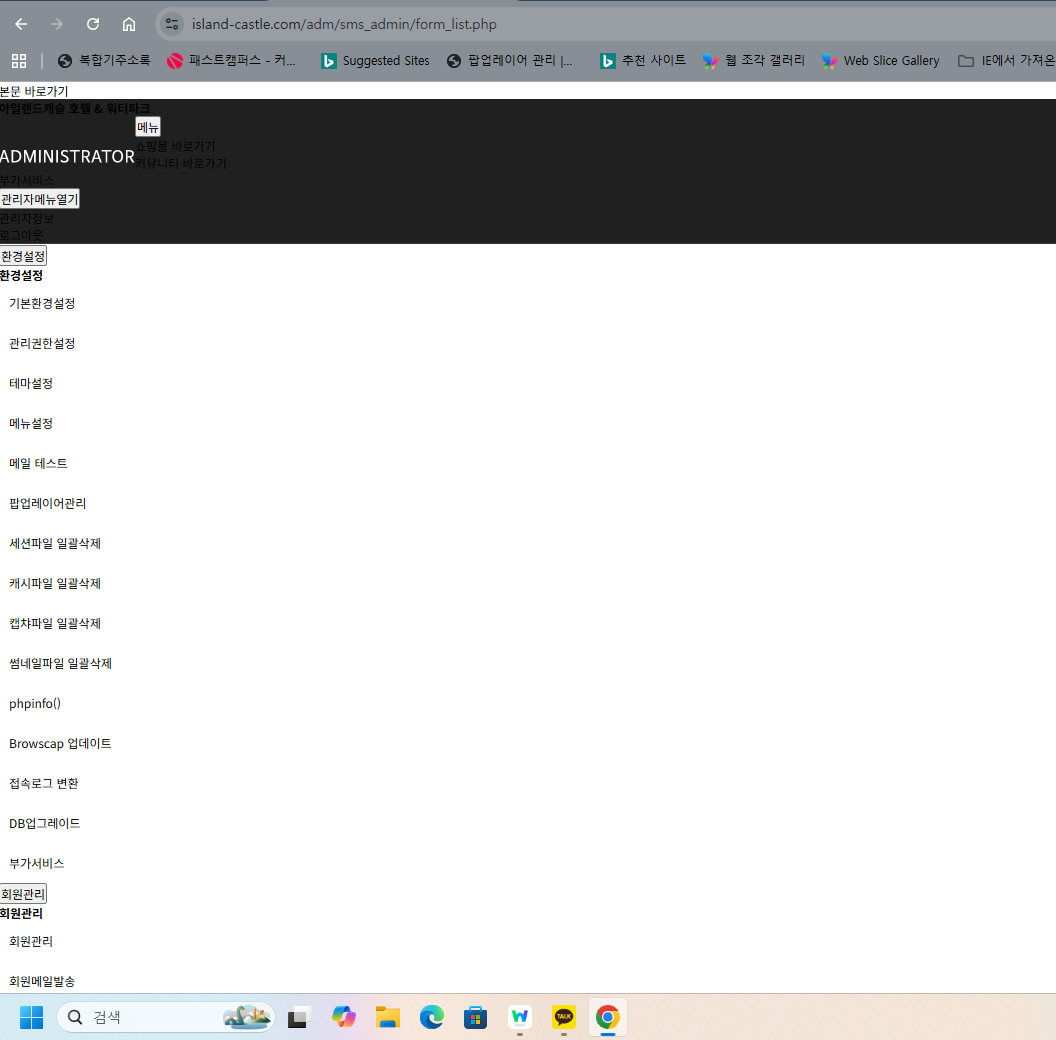Open File Explorer from the taskbar

(387, 1017)
